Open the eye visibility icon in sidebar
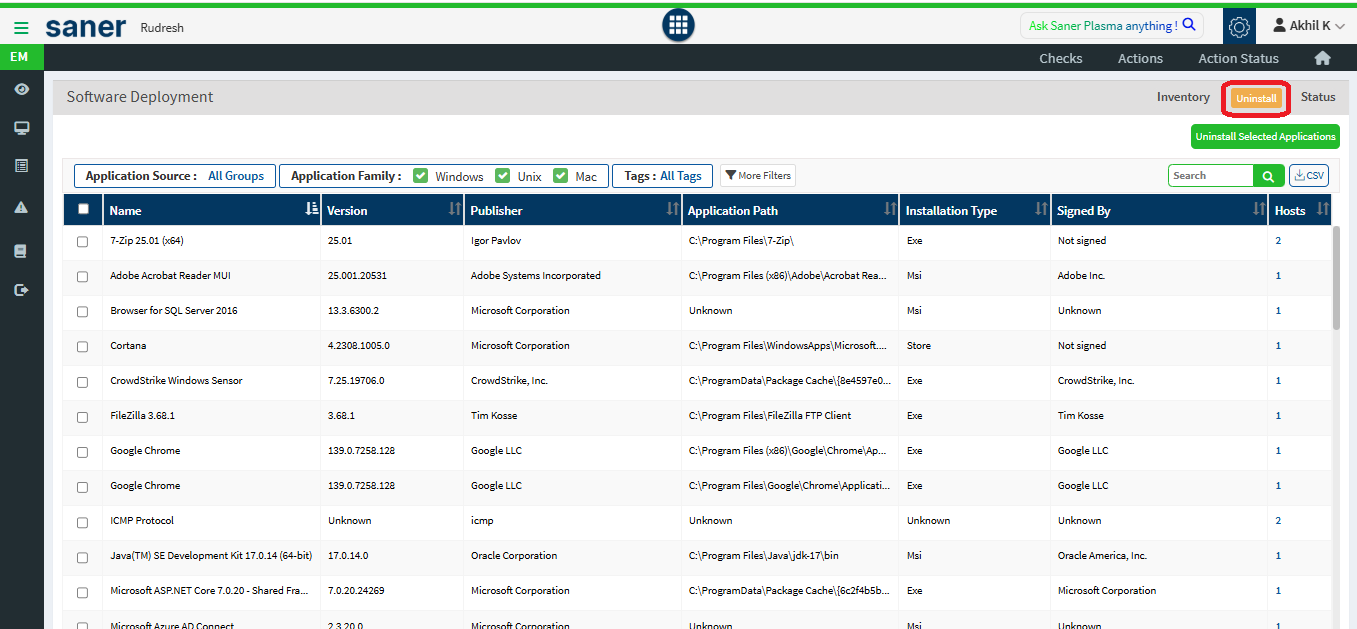The height and width of the screenshot is (629, 1357). 21,90
